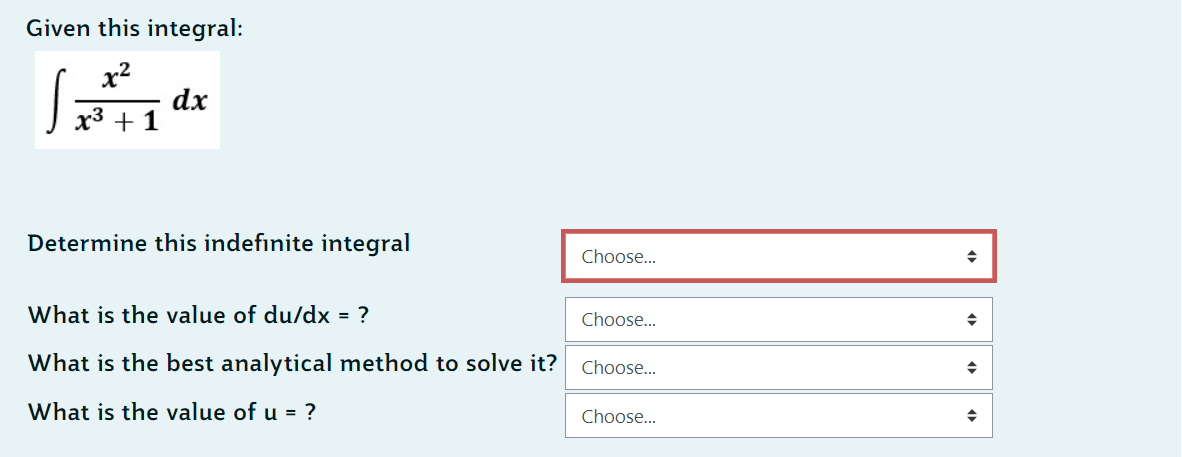Viewport: 1182px width, 457px height.
Task: Click the "What is the value of du/dx" label
Action: 198,315
